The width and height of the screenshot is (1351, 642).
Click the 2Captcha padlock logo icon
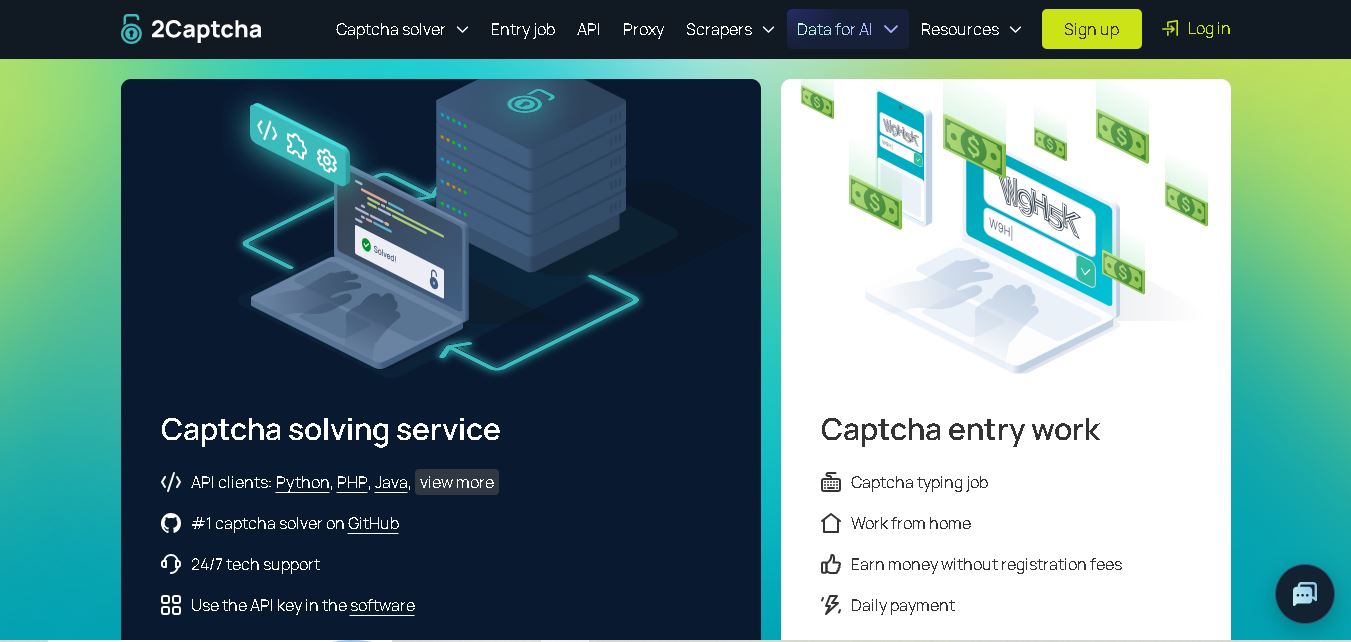(x=132, y=29)
